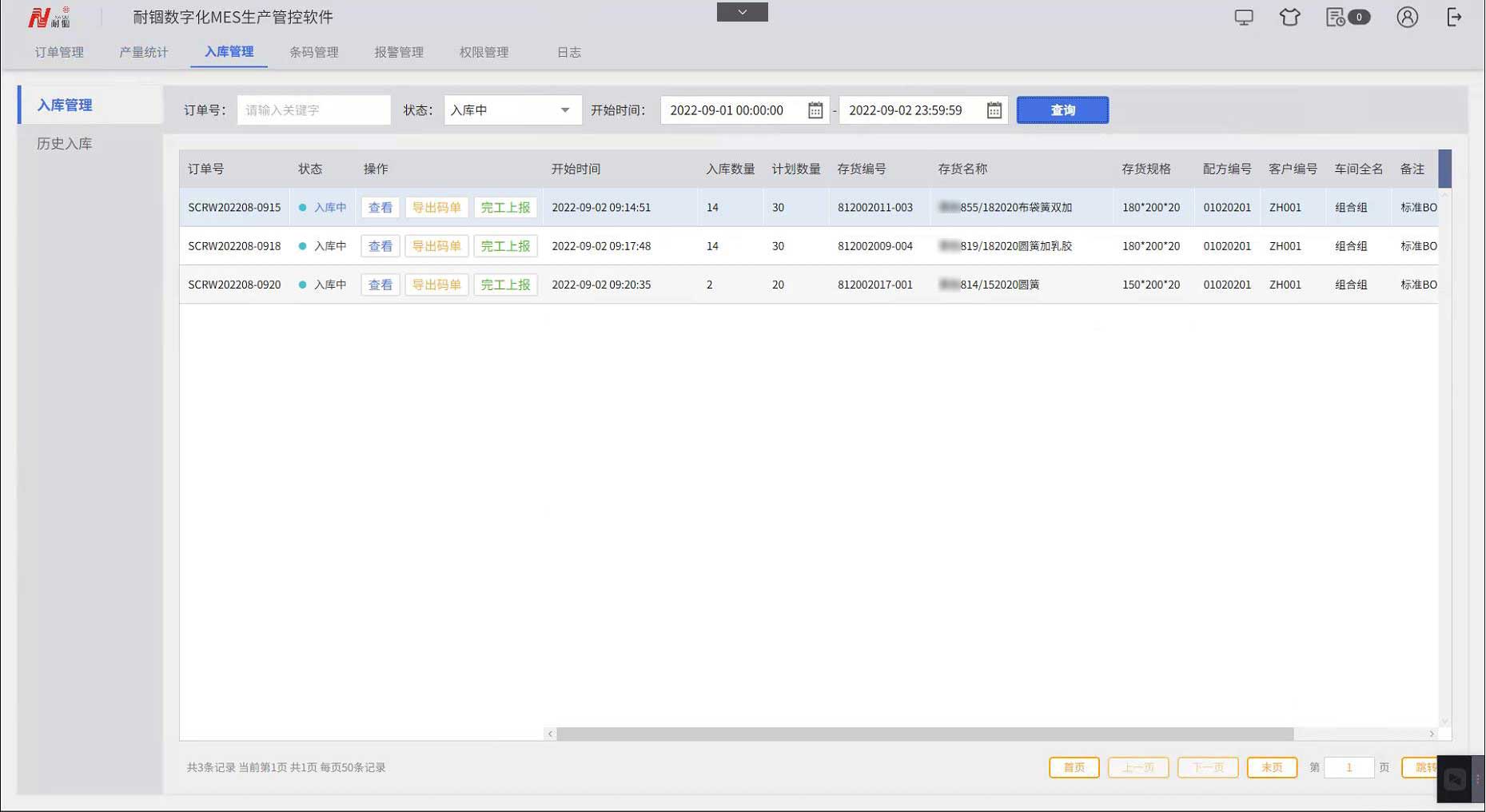Click the monitor display icon in header

[1244, 18]
